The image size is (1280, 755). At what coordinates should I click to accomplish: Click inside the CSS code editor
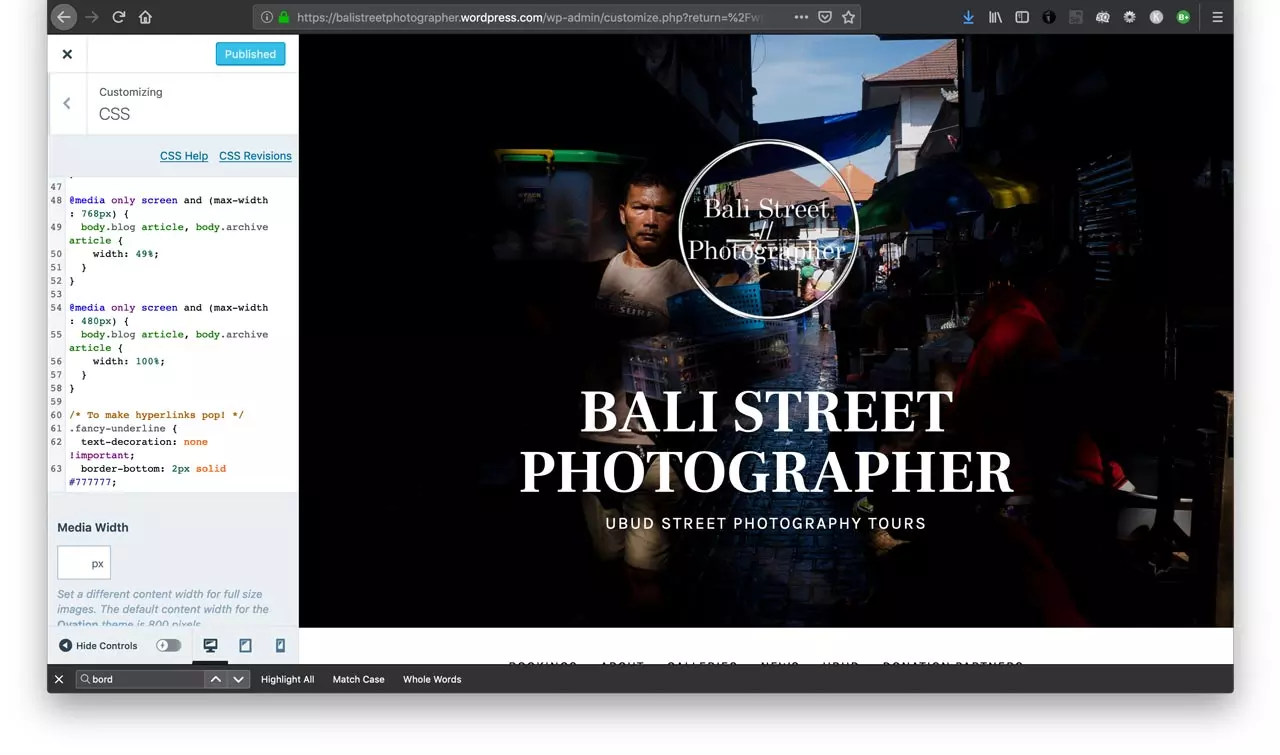point(173,333)
